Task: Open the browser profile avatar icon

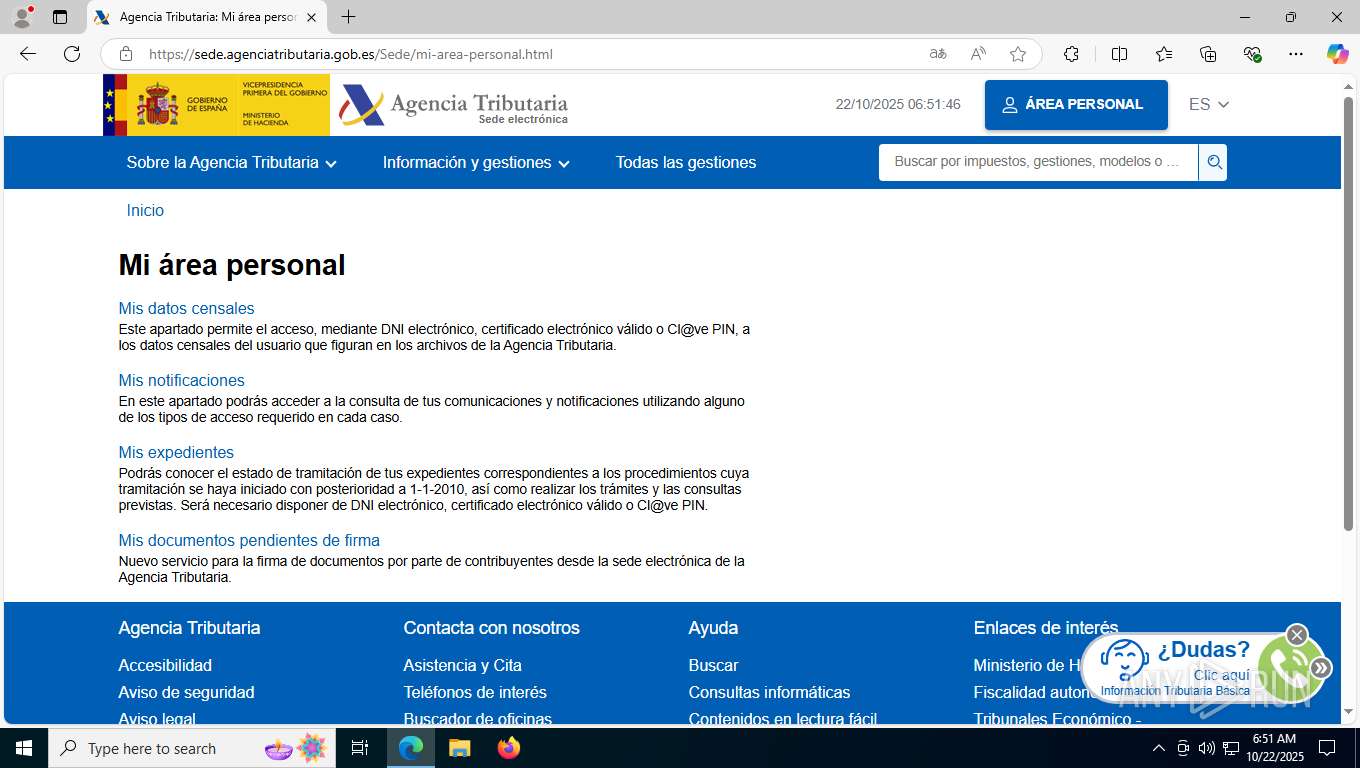Action: (22, 17)
